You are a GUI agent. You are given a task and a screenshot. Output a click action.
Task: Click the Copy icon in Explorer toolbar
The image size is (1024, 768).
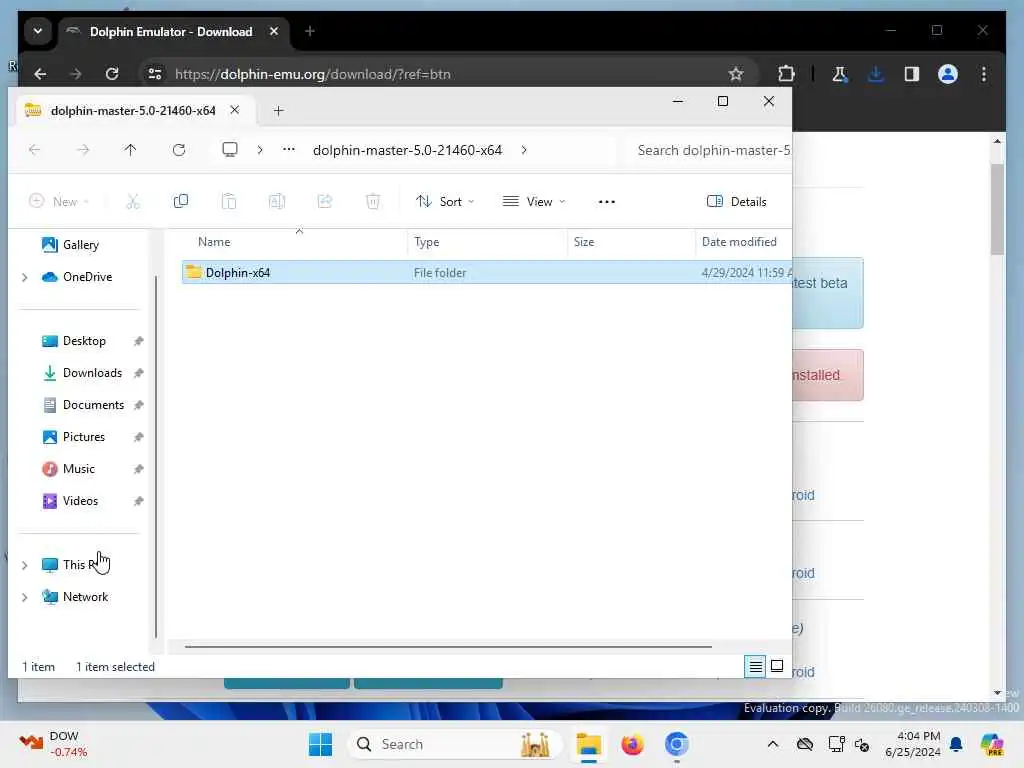tap(181, 201)
